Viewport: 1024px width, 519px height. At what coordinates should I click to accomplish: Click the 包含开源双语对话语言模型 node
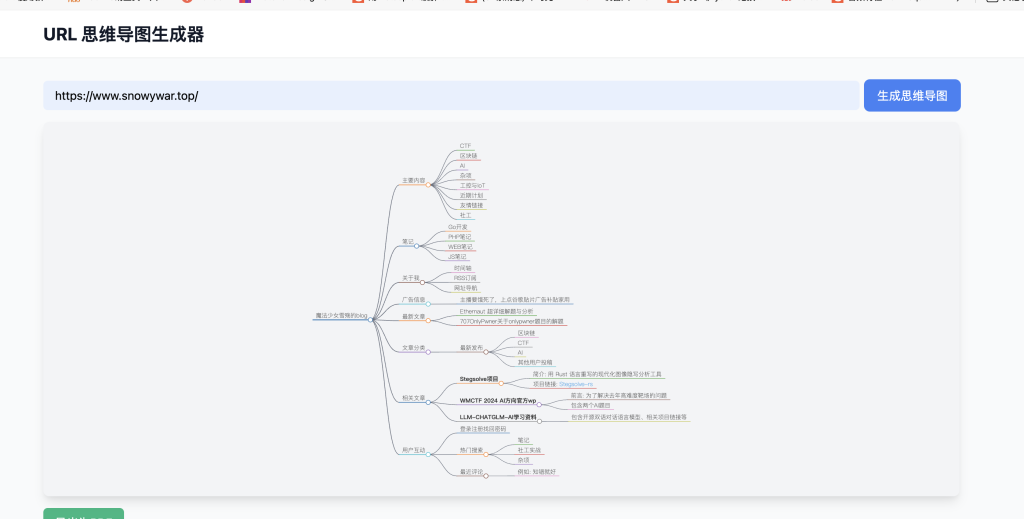tap(629, 417)
